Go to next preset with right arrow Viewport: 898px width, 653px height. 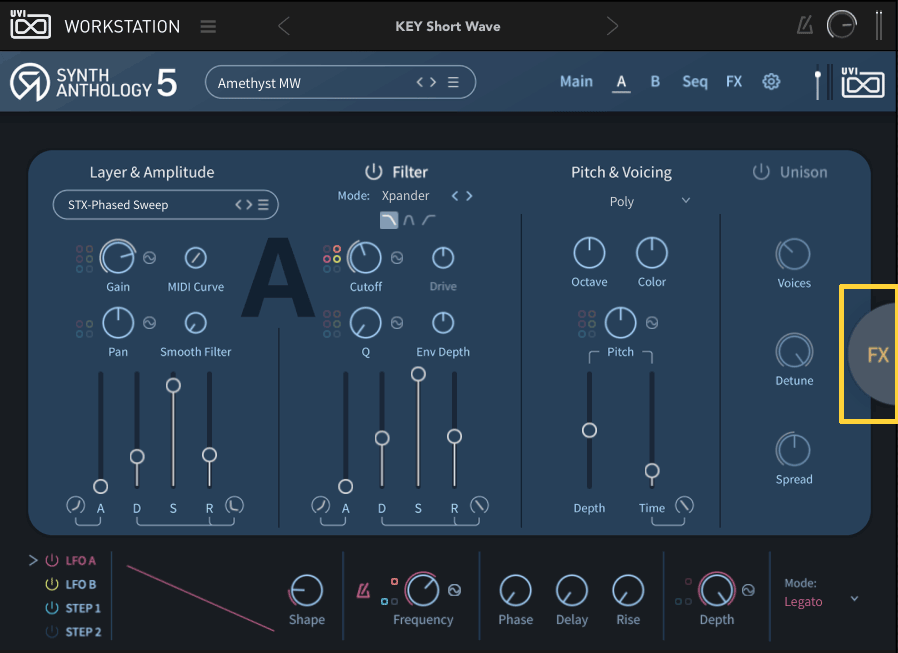click(612, 26)
